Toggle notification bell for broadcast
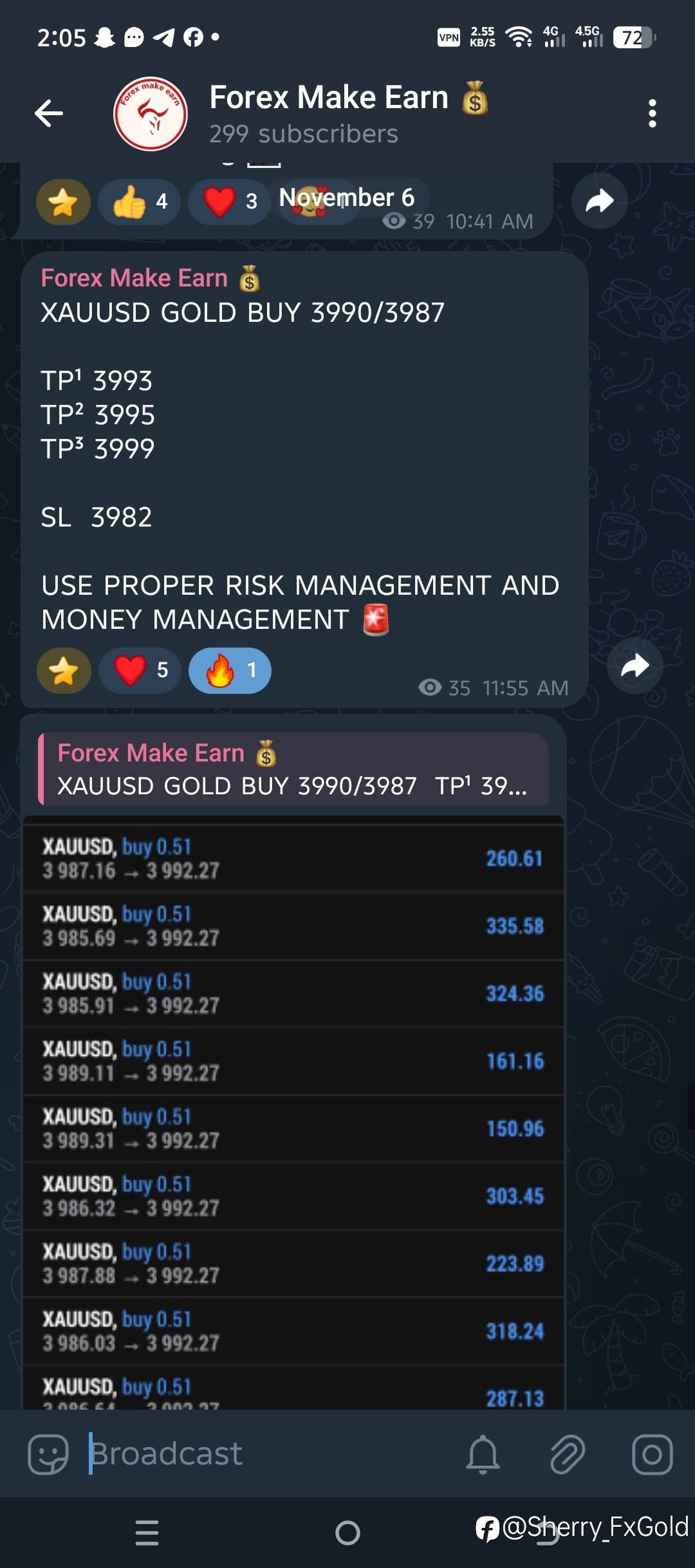The image size is (695, 1568). [x=483, y=1453]
